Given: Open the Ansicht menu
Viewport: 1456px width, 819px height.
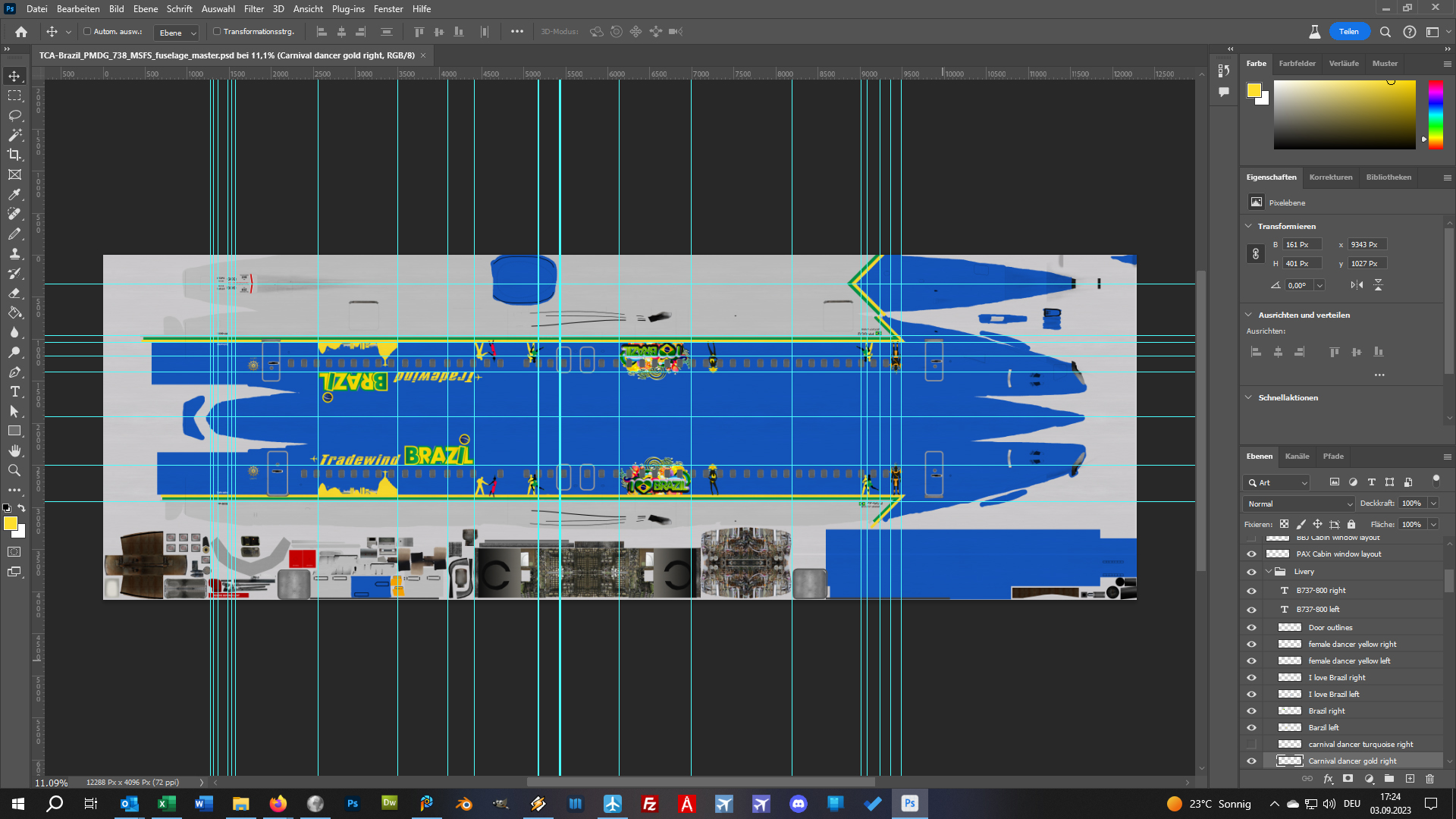Looking at the screenshot, I should pos(308,9).
